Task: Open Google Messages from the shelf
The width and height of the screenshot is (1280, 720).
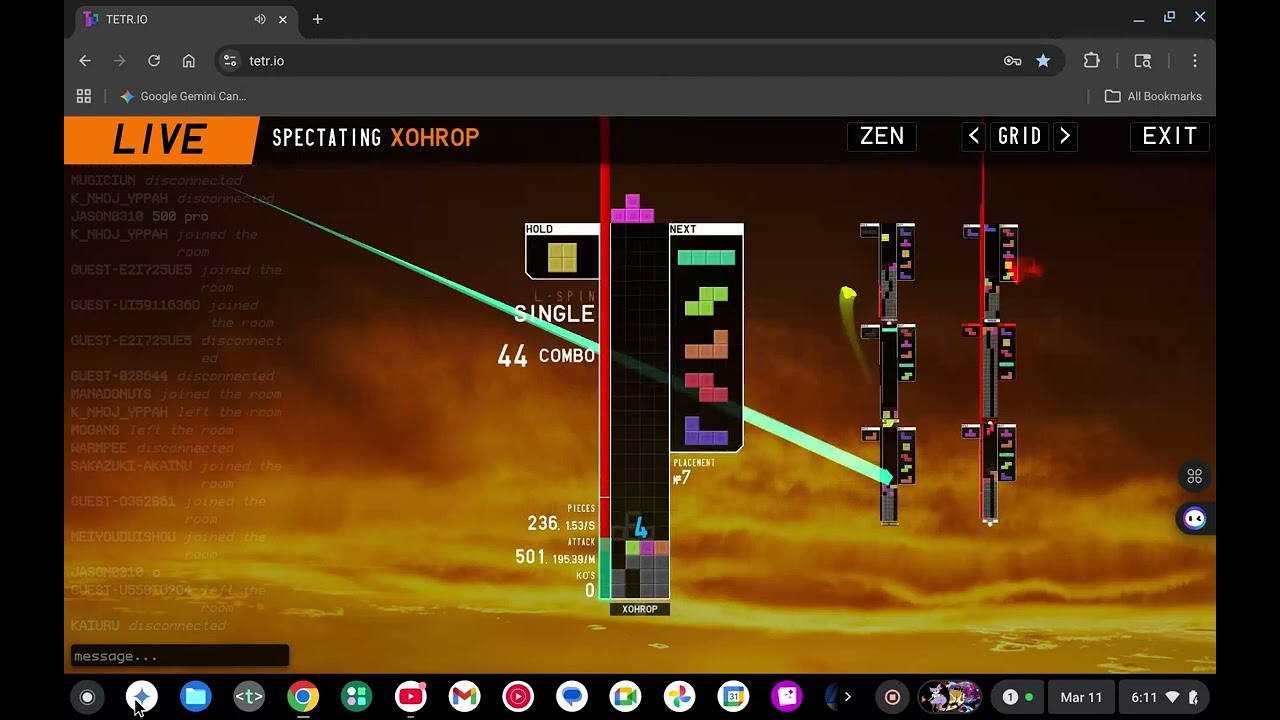Action: click(572, 697)
